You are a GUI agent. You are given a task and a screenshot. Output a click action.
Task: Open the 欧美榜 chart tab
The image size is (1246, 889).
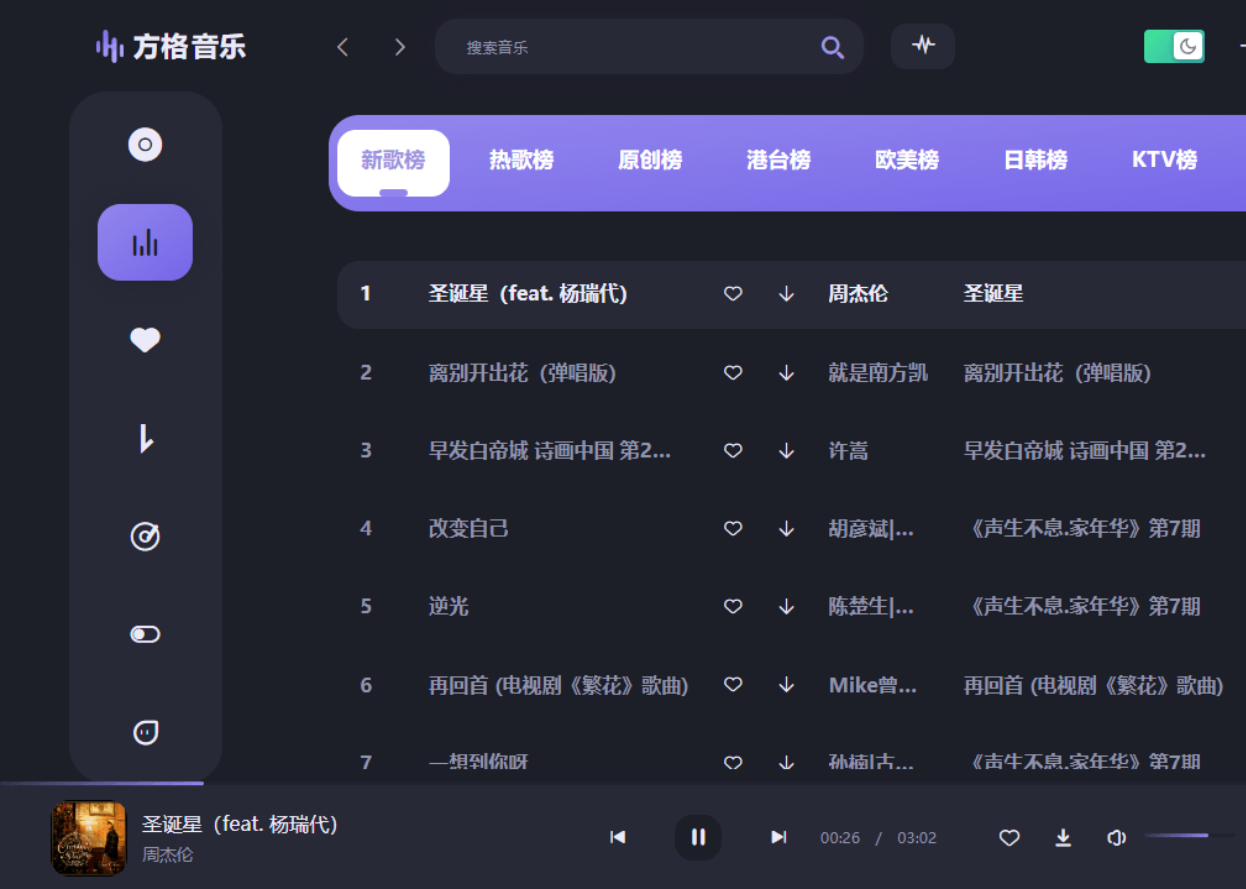(x=906, y=160)
